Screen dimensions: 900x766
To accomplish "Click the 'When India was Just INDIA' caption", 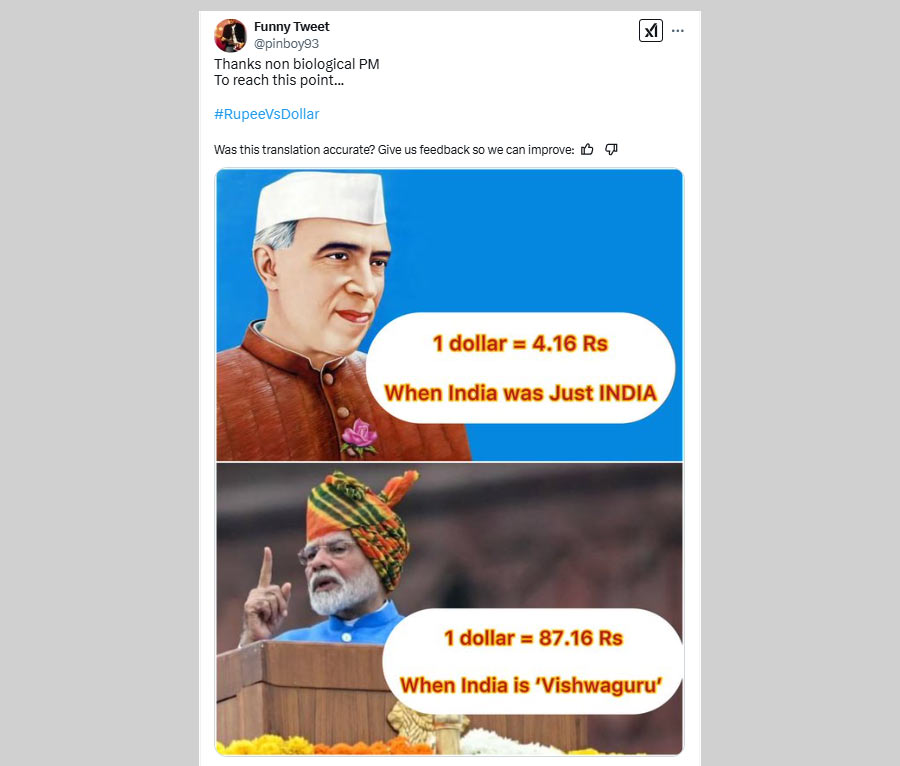I will pyautogui.click(x=520, y=393).
